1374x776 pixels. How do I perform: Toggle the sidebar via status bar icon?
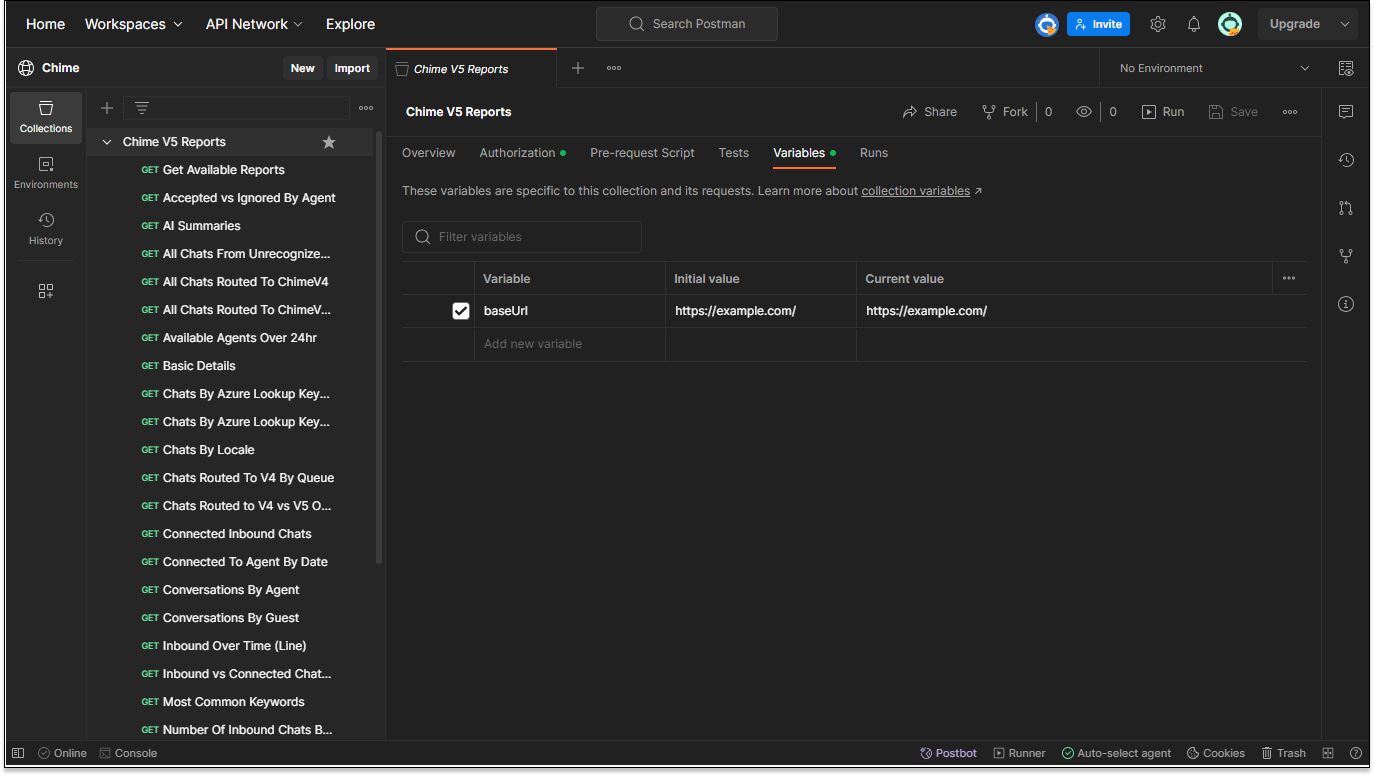coord(18,753)
